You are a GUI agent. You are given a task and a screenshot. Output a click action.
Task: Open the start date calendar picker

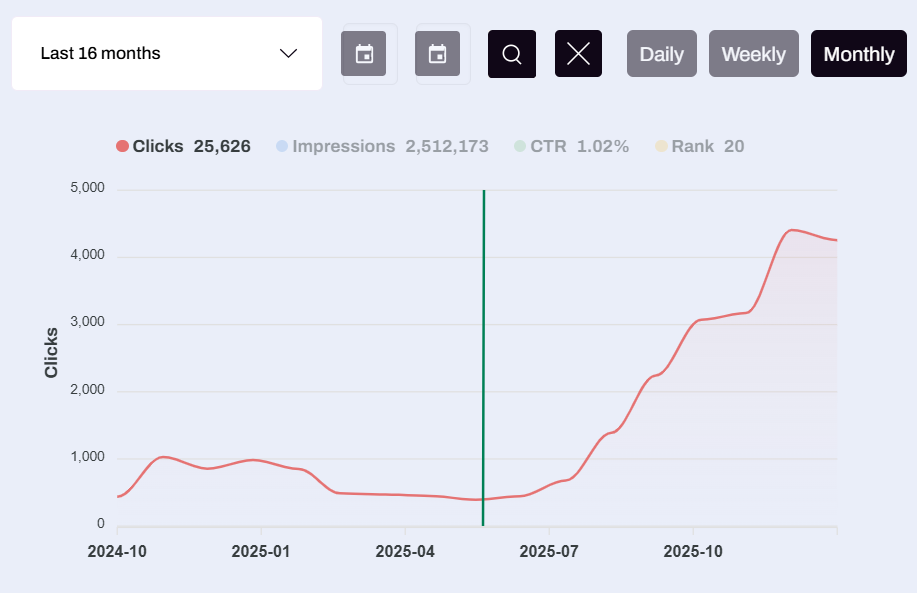[364, 54]
